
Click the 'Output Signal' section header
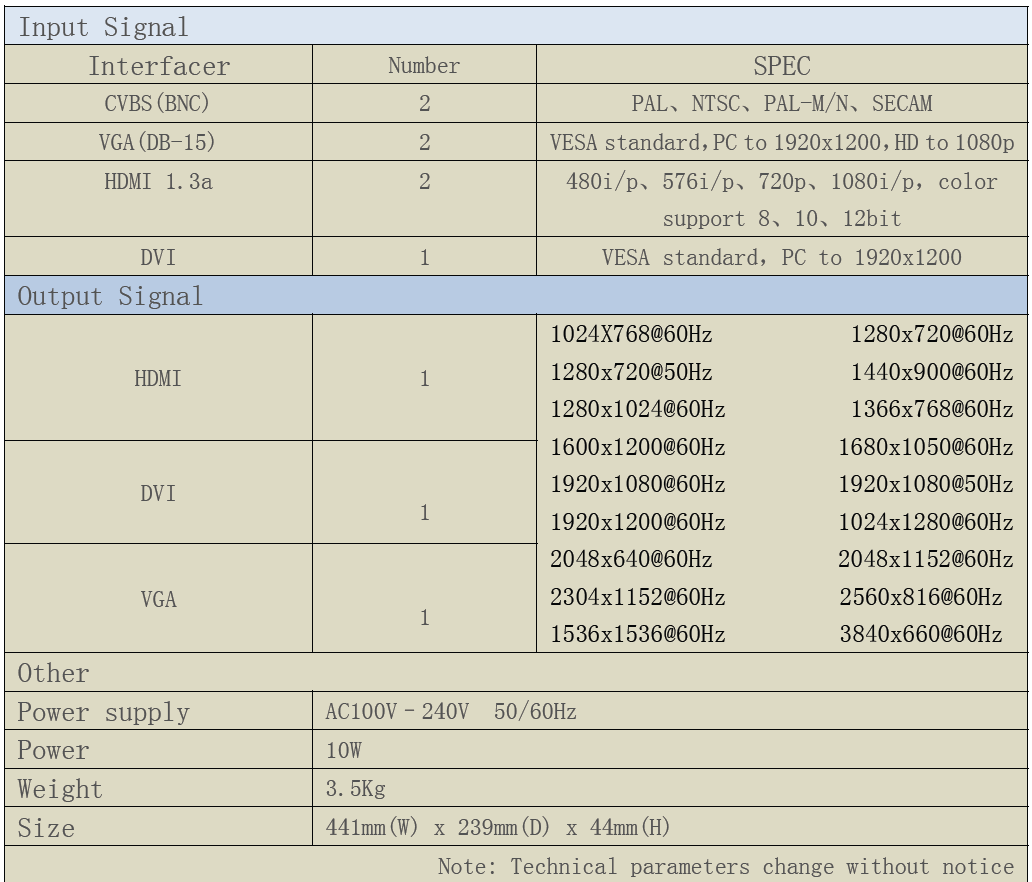(x=516, y=296)
